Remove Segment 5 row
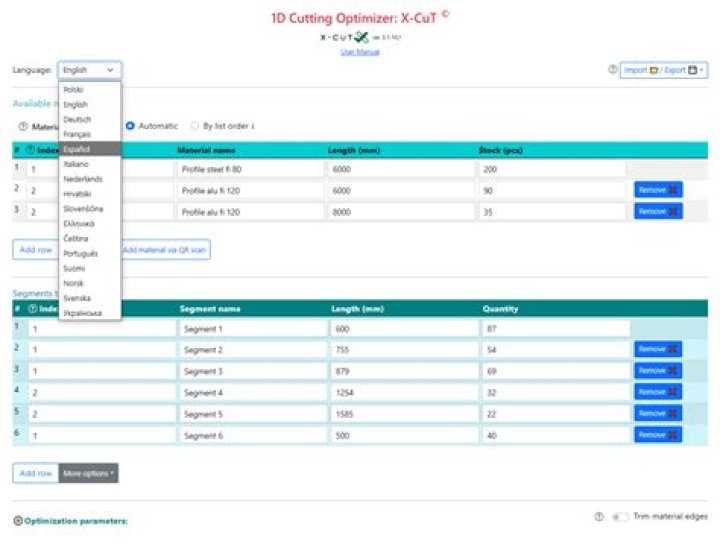The image size is (720, 547). (x=658, y=413)
